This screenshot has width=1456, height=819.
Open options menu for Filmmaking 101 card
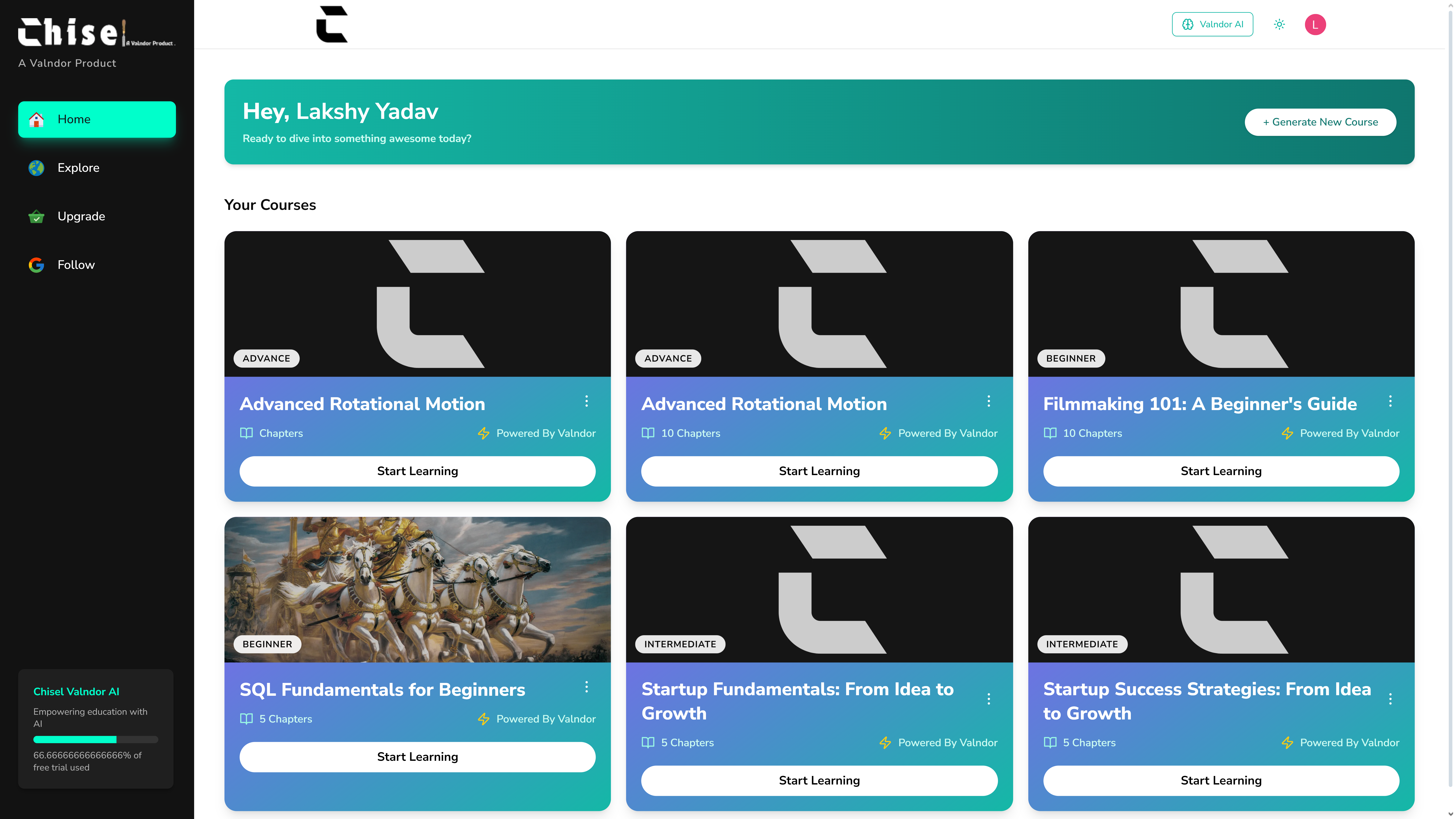(x=1390, y=401)
